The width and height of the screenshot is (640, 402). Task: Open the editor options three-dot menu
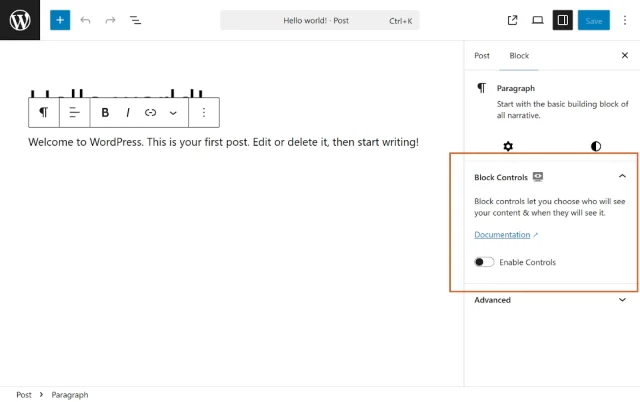click(x=624, y=20)
